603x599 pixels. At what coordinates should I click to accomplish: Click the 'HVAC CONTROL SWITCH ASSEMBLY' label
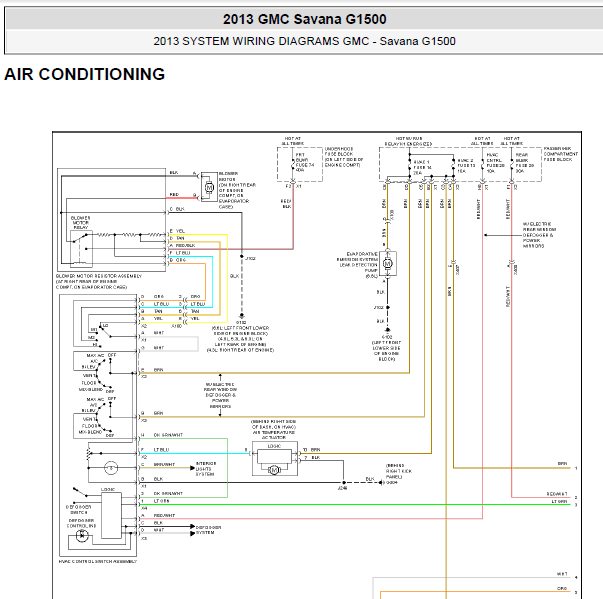pyautogui.click(x=98, y=561)
